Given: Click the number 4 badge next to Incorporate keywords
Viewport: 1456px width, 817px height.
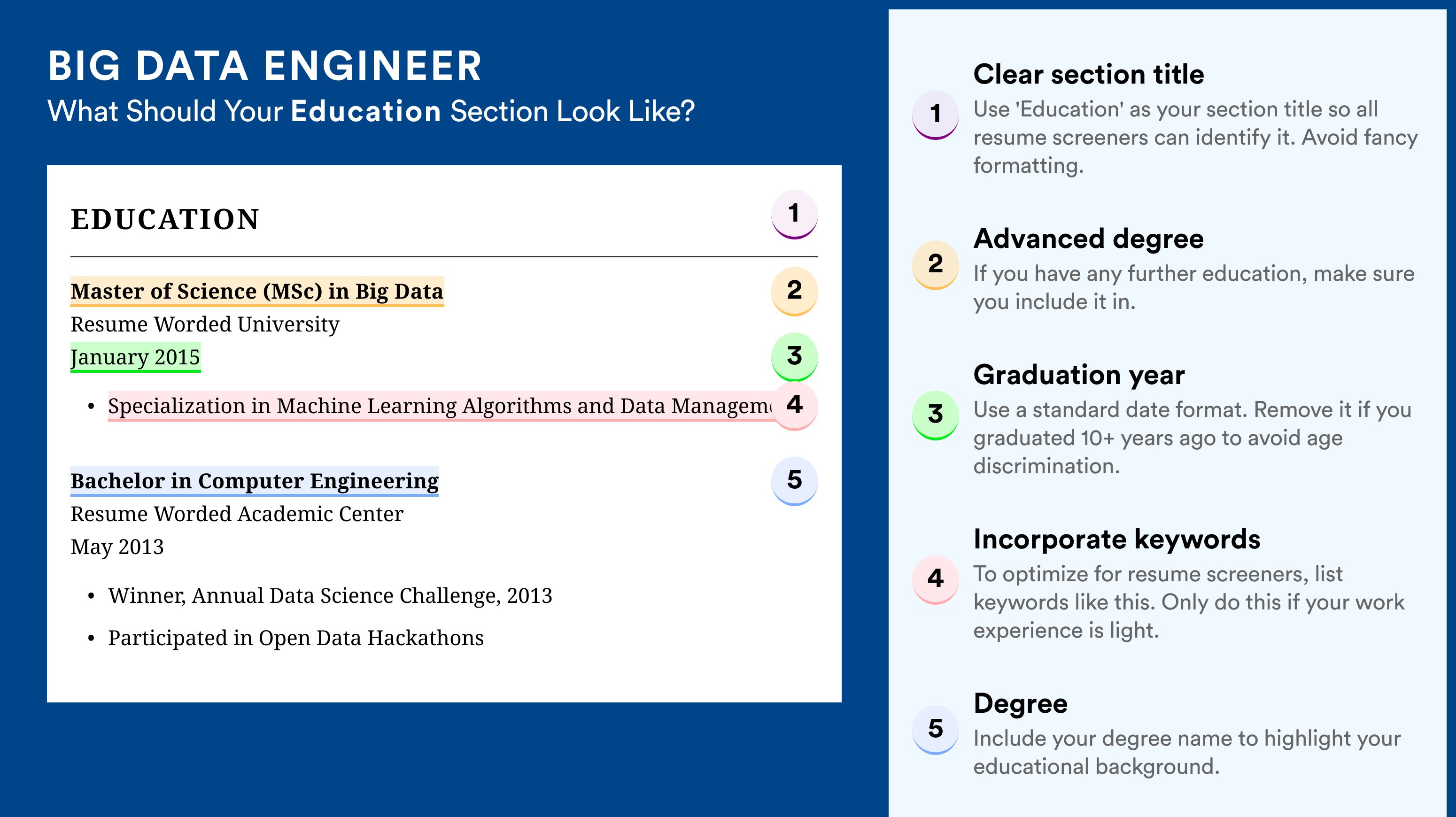Looking at the screenshot, I should coord(936,579).
